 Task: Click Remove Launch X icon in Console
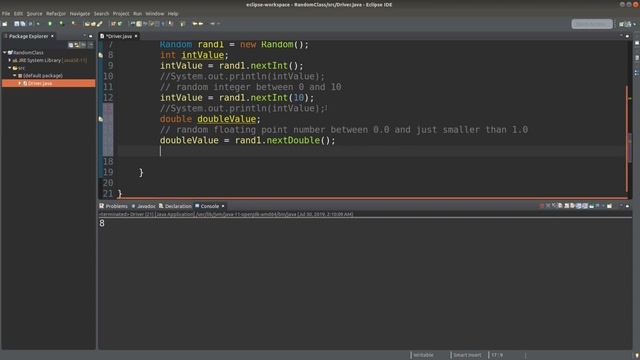pos(548,206)
